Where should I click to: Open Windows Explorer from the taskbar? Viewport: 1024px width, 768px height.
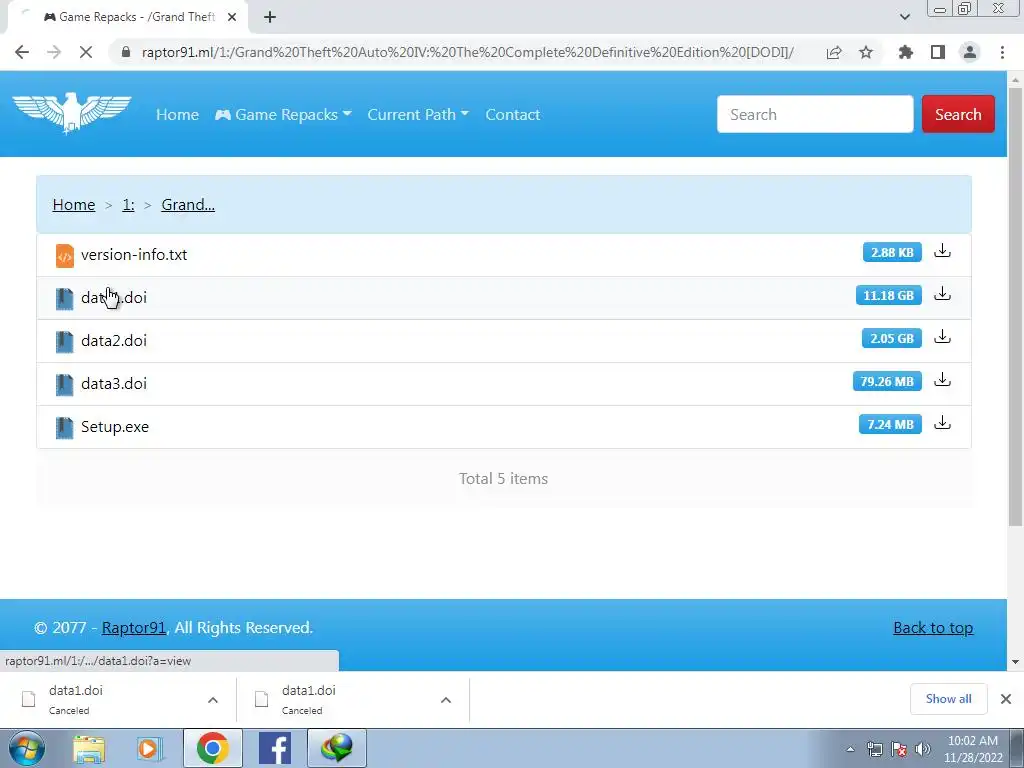coord(89,748)
